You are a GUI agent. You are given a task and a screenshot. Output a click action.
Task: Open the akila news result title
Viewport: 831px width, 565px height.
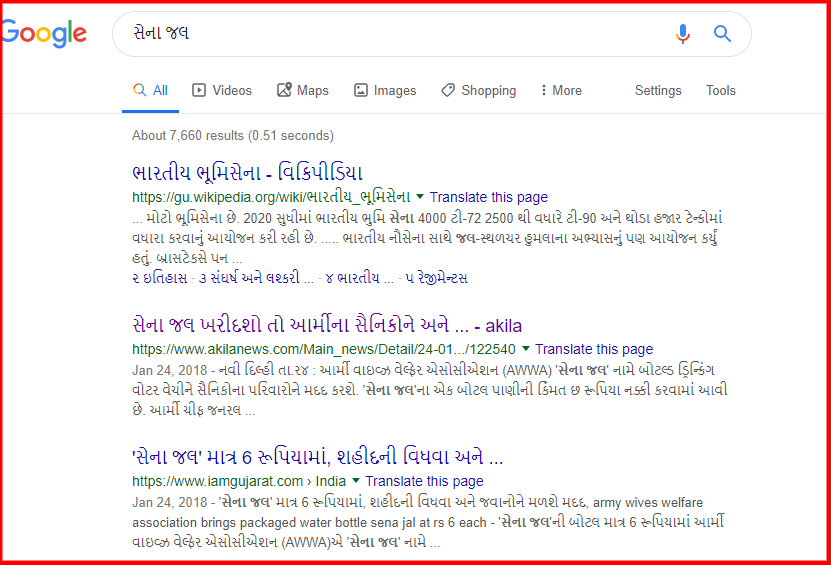pyautogui.click(x=327, y=325)
